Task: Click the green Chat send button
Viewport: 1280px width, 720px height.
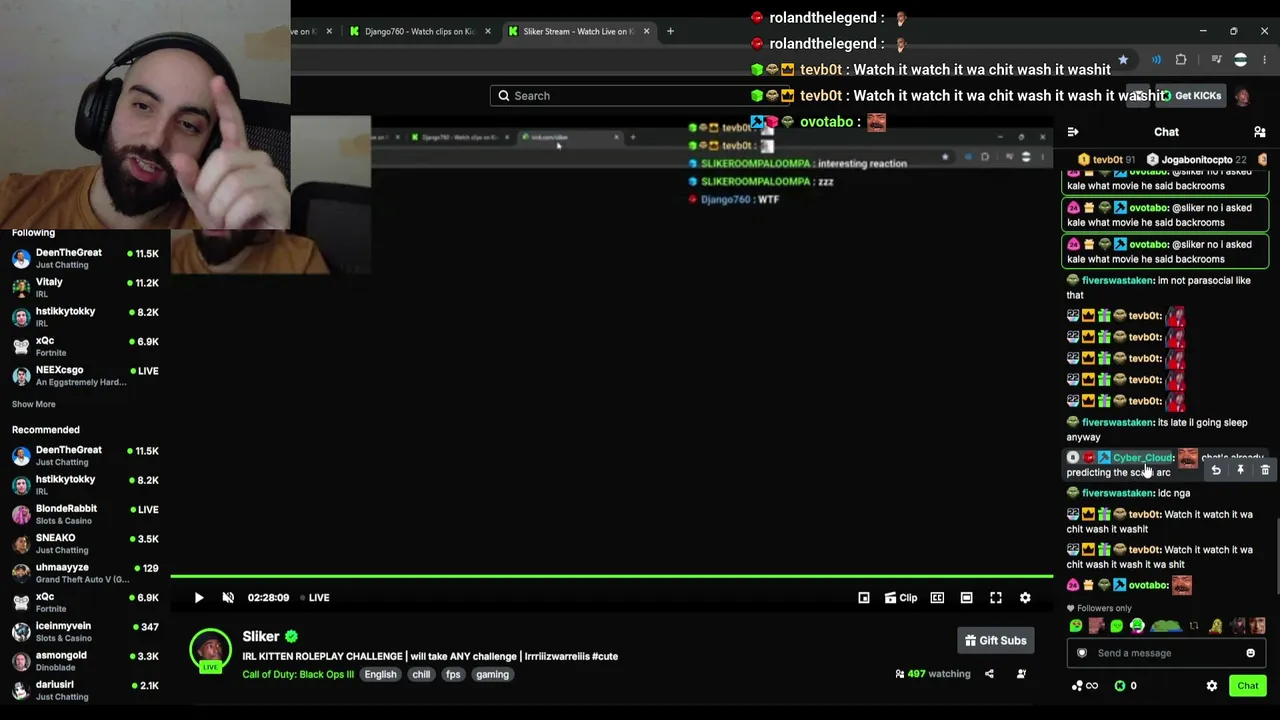Action: (1248, 686)
